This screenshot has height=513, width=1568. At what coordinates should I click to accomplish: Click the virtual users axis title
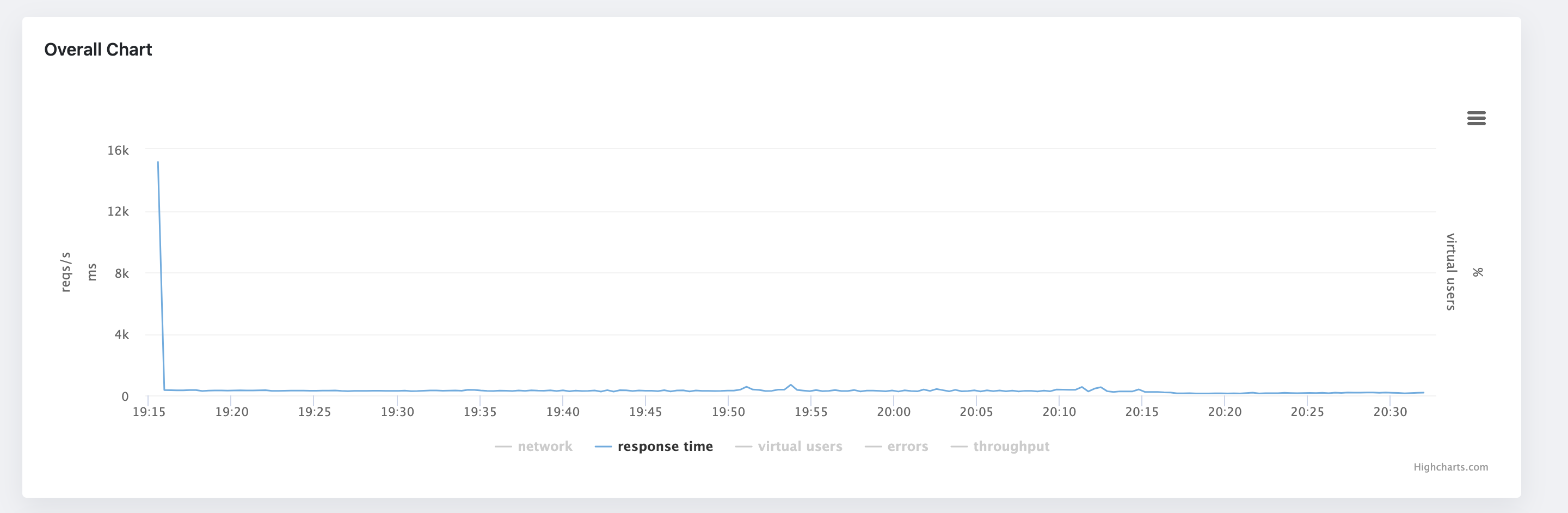(x=1451, y=272)
